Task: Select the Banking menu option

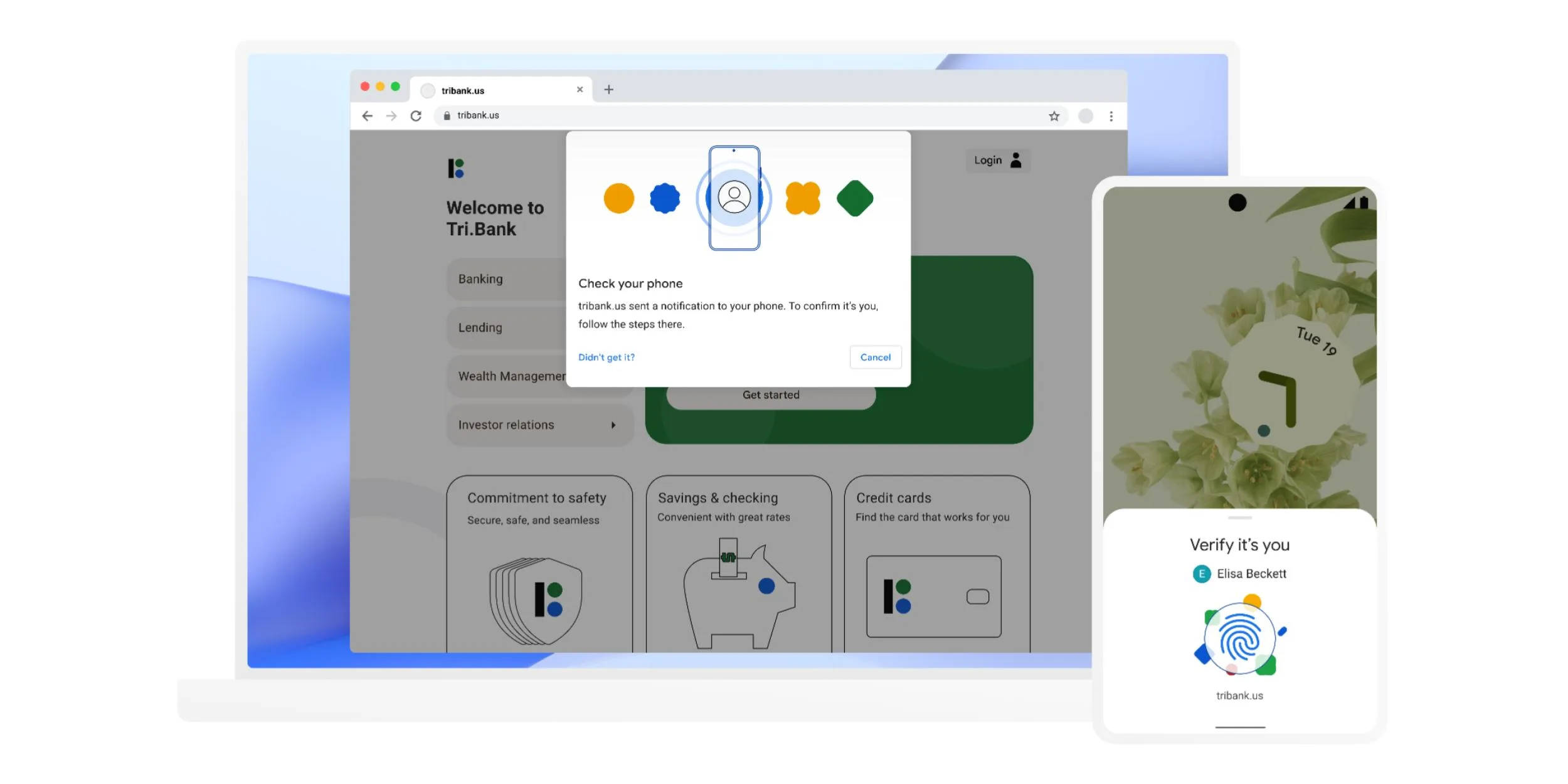Action: click(480, 278)
